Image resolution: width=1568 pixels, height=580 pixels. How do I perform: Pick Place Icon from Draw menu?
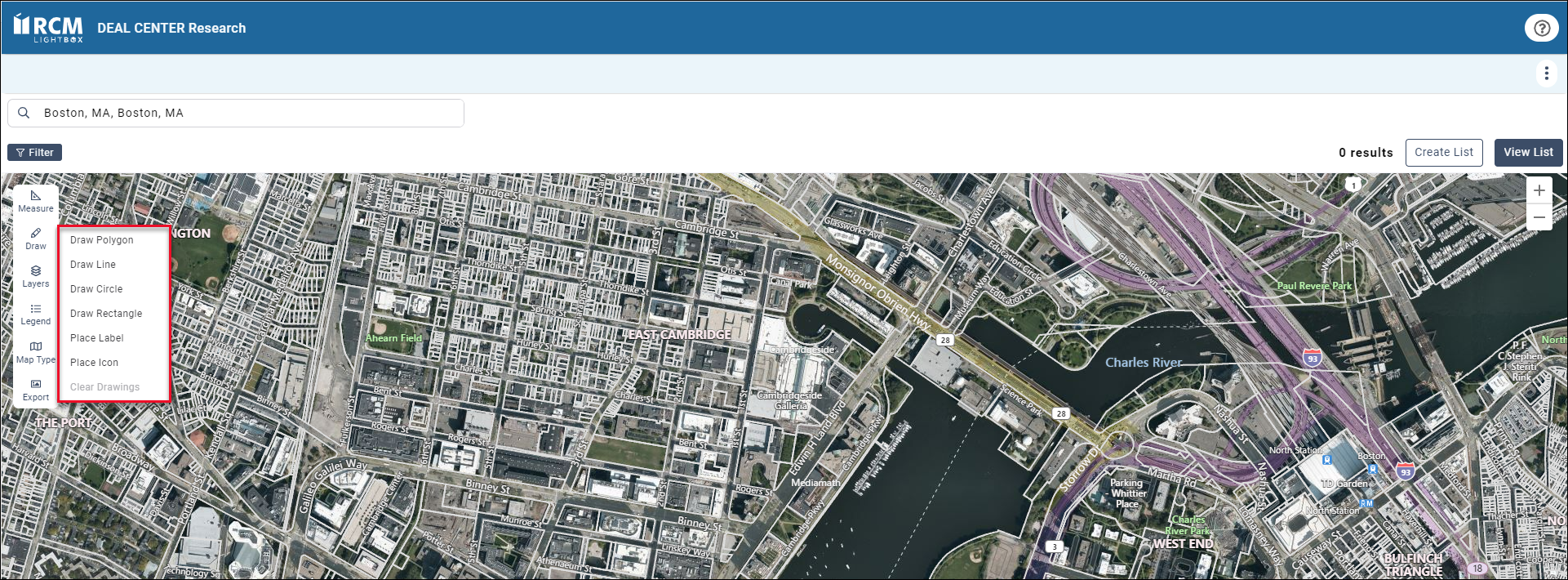[x=94, y=363]
